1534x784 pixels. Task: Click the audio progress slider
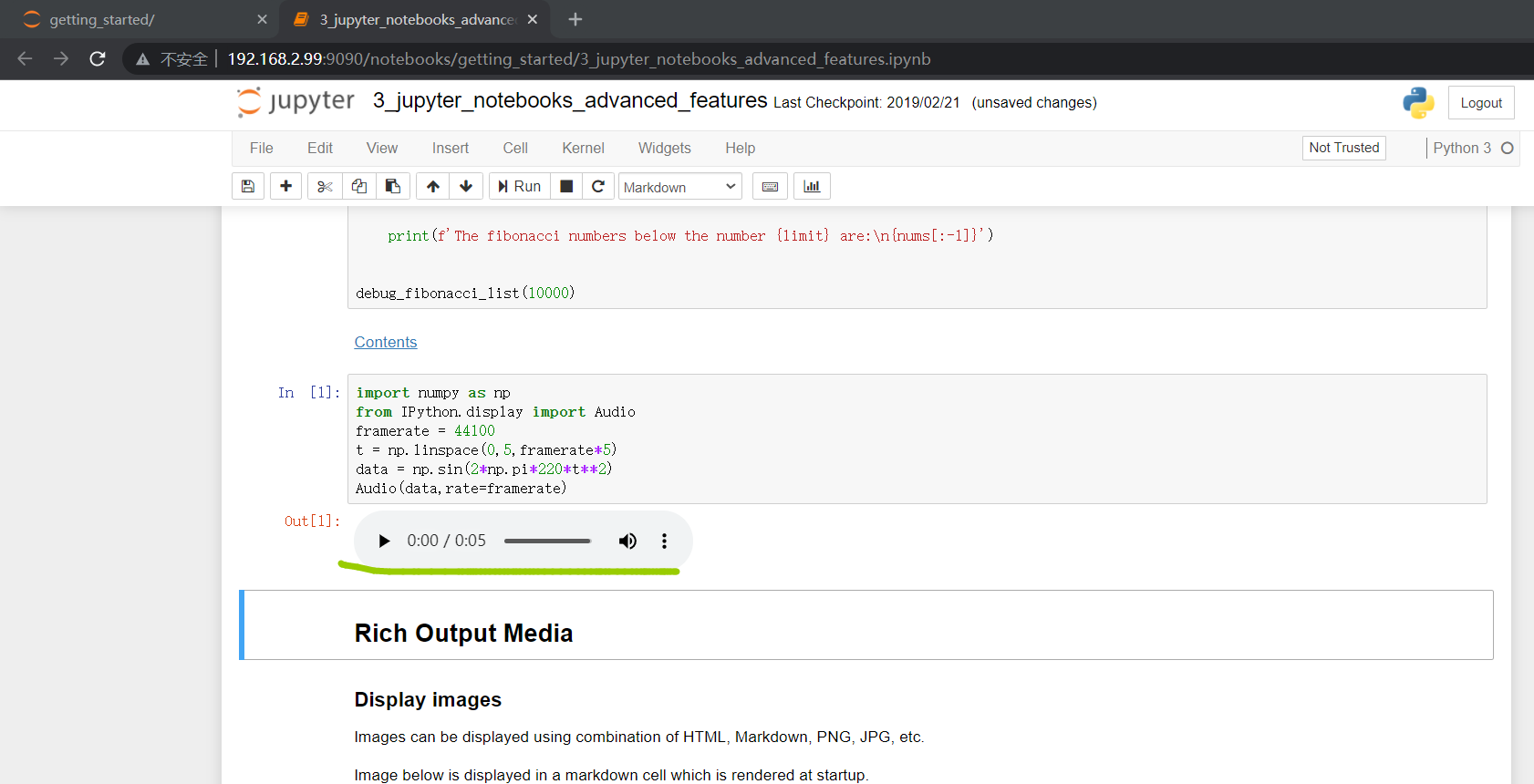coord(547,541)
